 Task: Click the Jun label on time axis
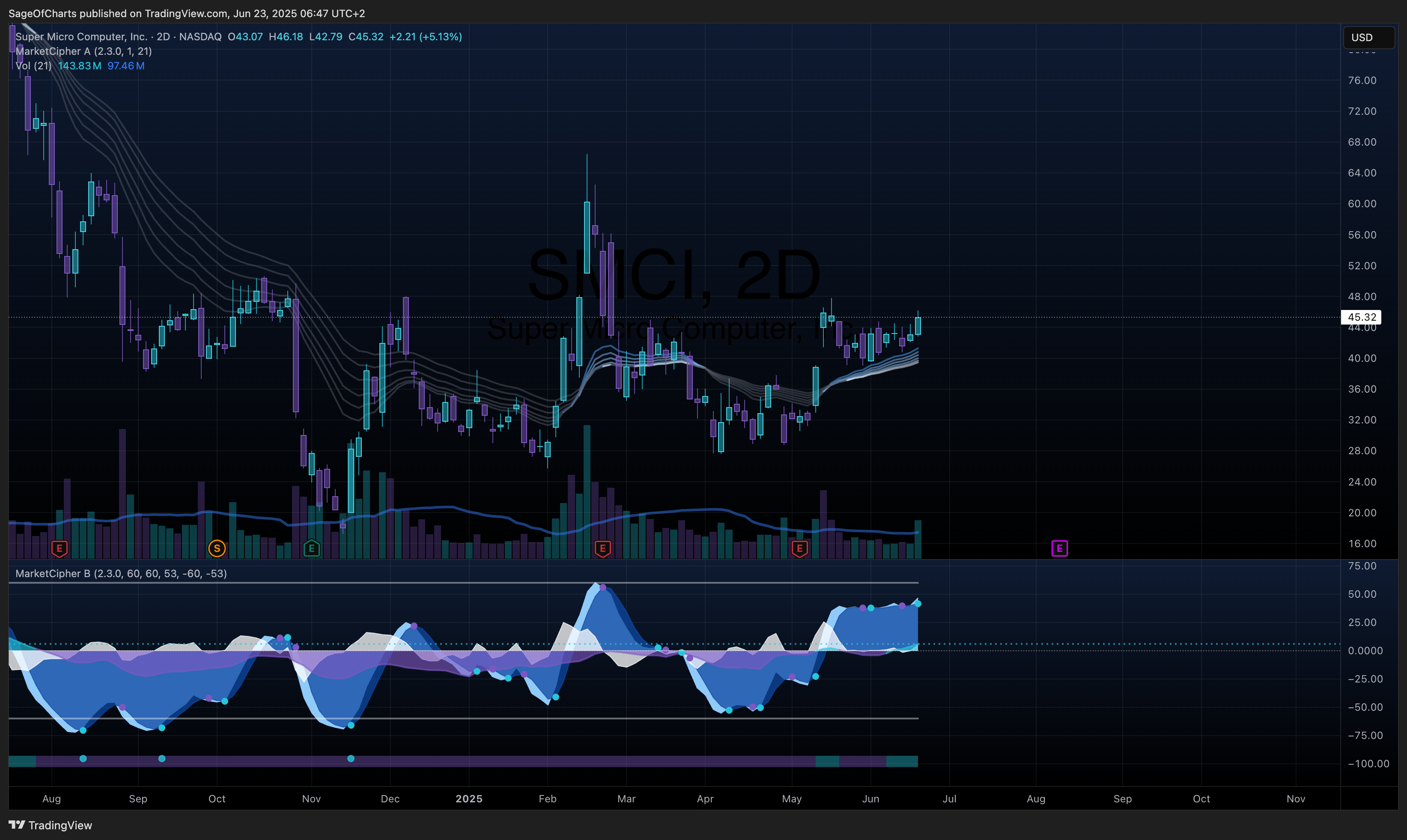(870, 798)
